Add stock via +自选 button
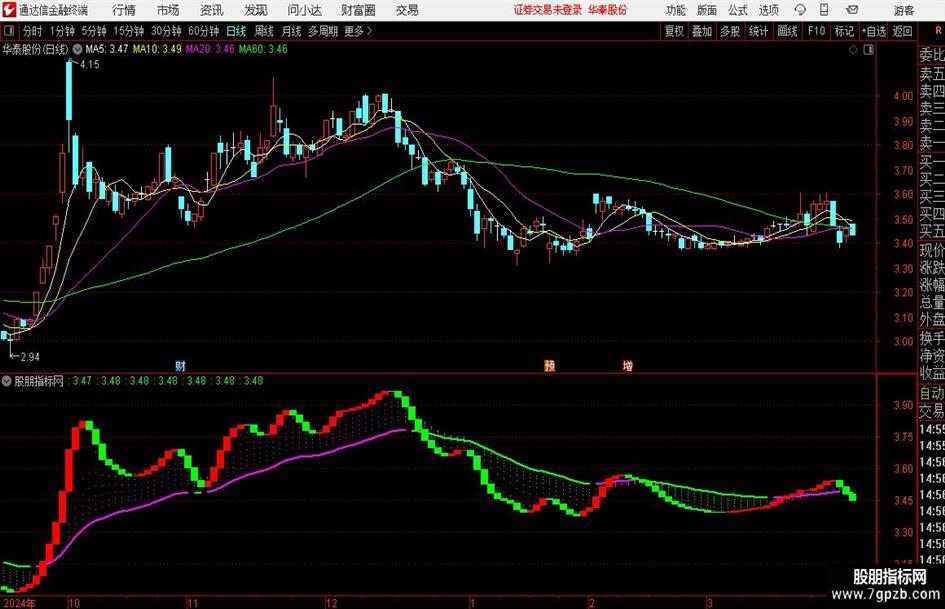The width and height of the screenshot is (945, 609). coord(873,31)
